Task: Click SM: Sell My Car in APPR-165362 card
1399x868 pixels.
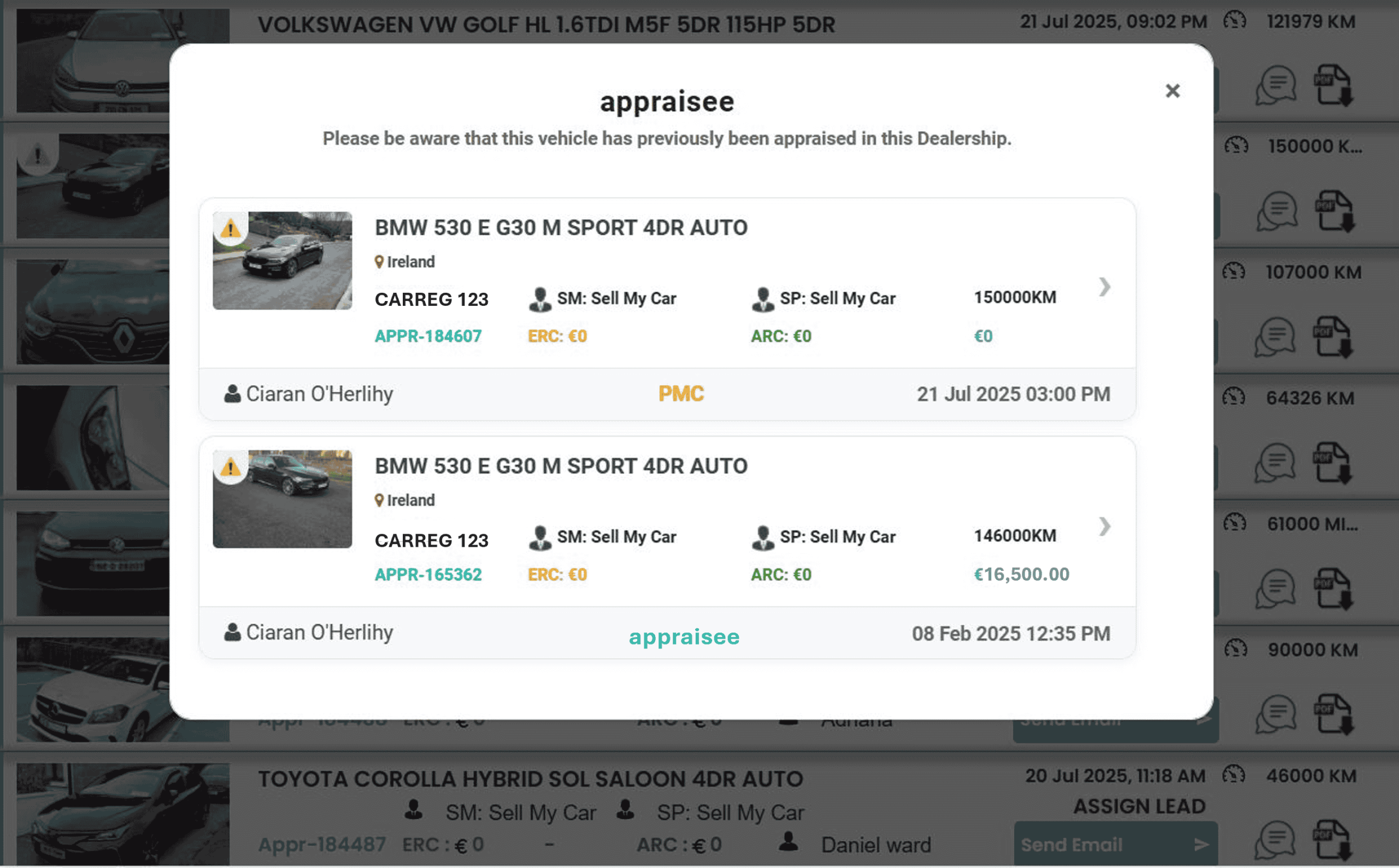Action: click(x=602, y=538)
